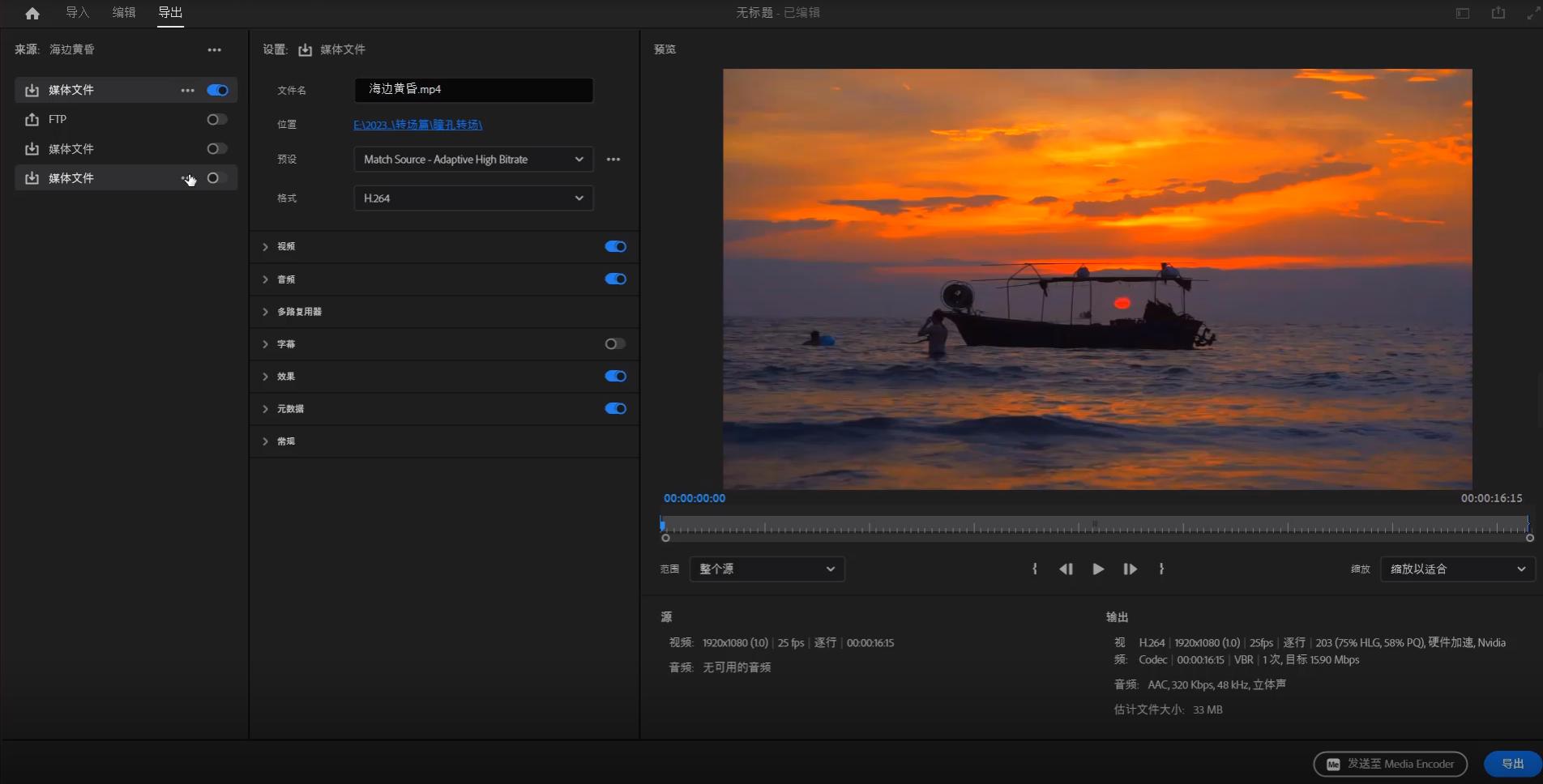The height and width of the screenshot is (784, 1543).
Task: Click the preview timeline scrubber bar
Action: (x=1094, y=526)
